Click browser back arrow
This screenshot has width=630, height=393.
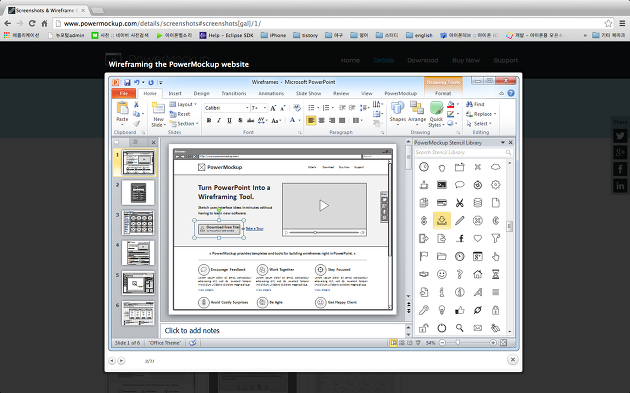[x=7, y=23]
